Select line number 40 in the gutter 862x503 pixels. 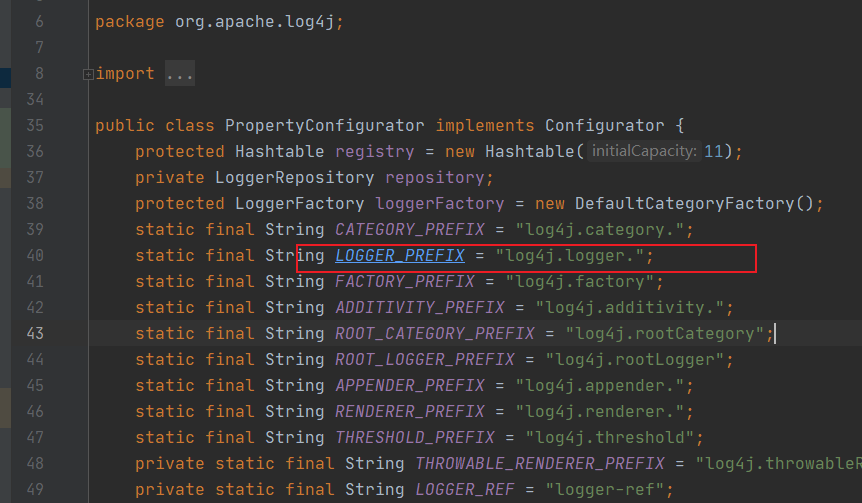(35, 256)
